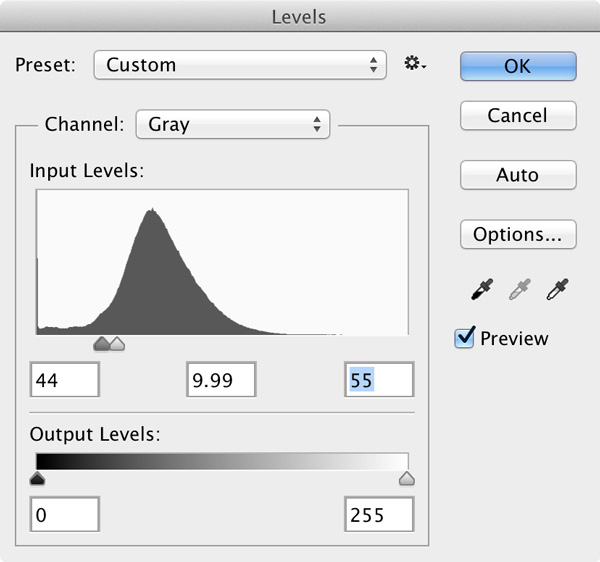Toggle the Preview checkbox

click(465, 338)
